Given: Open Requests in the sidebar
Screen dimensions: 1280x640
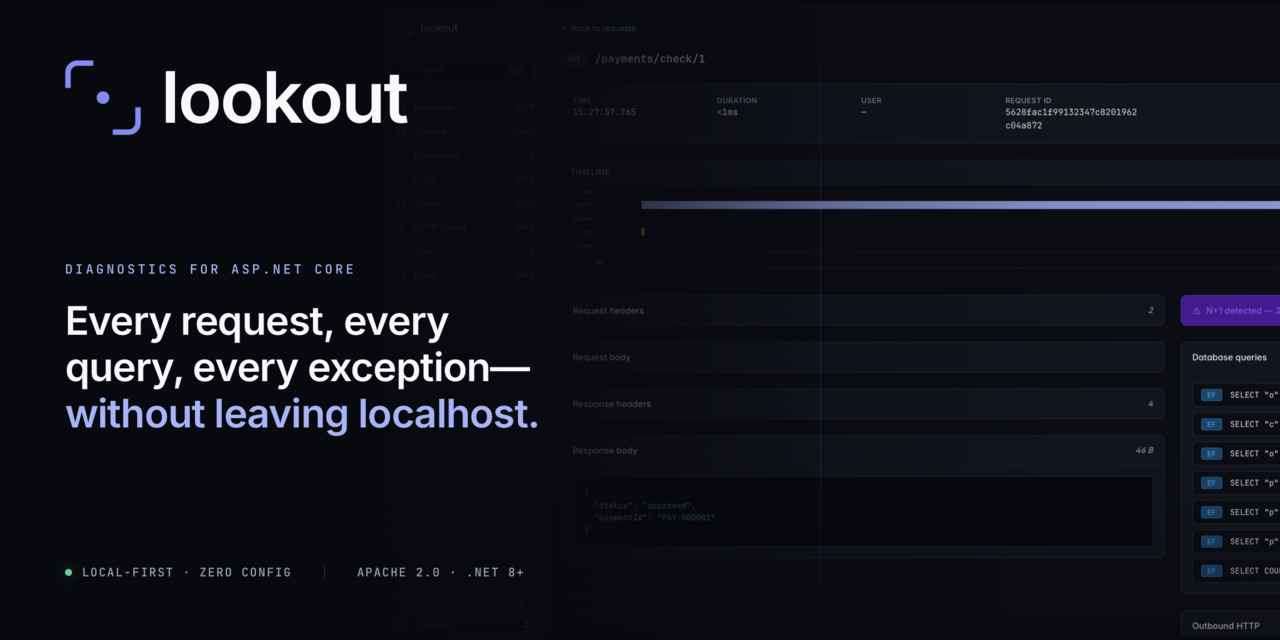Looking at the screenshot, I should [x=463, y=107].
